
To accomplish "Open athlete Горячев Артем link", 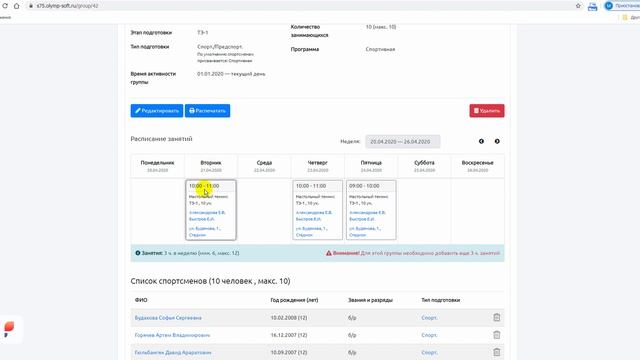I will [x=172, y=335].
